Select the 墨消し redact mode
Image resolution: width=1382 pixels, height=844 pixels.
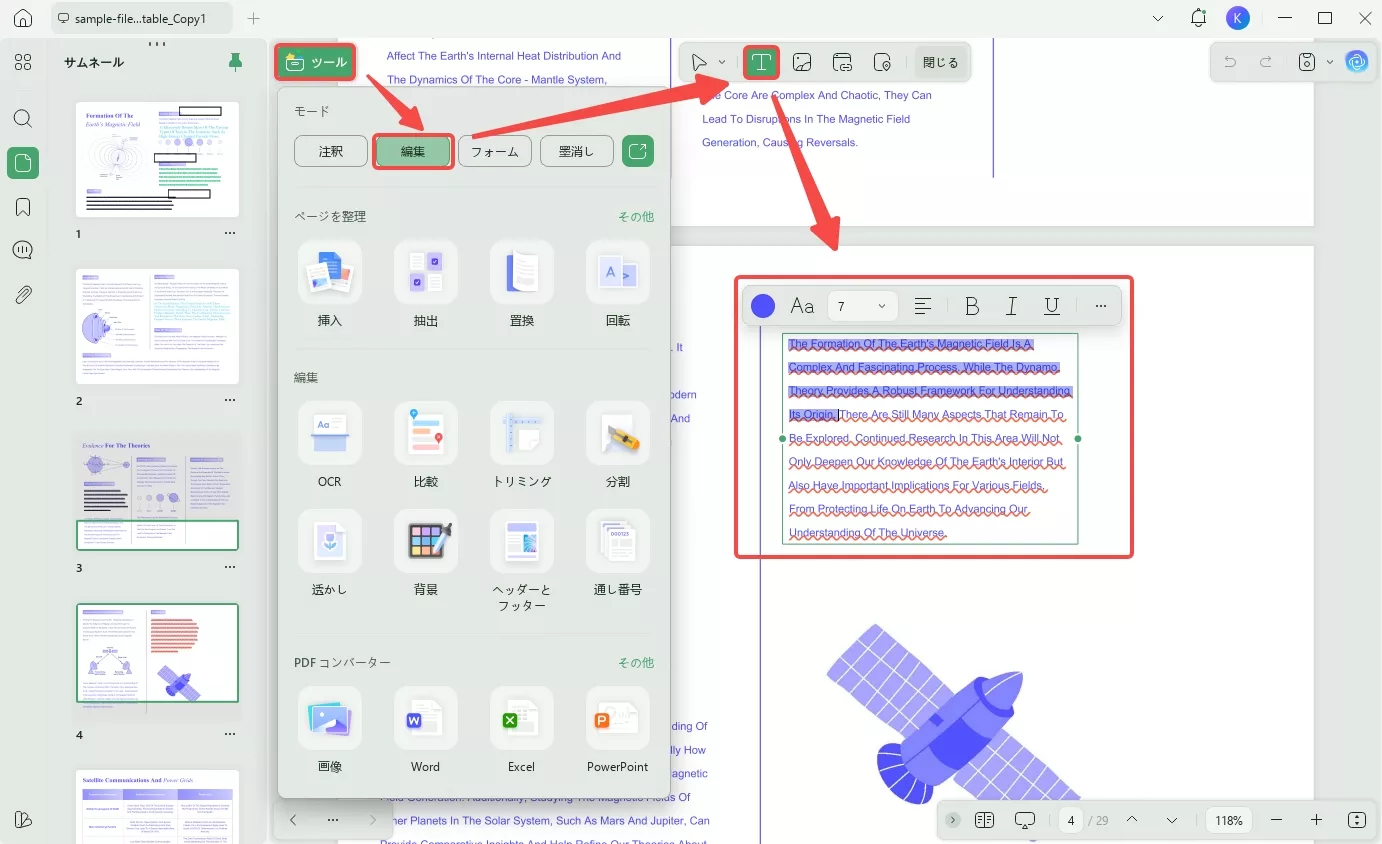[x=577, y=152]
